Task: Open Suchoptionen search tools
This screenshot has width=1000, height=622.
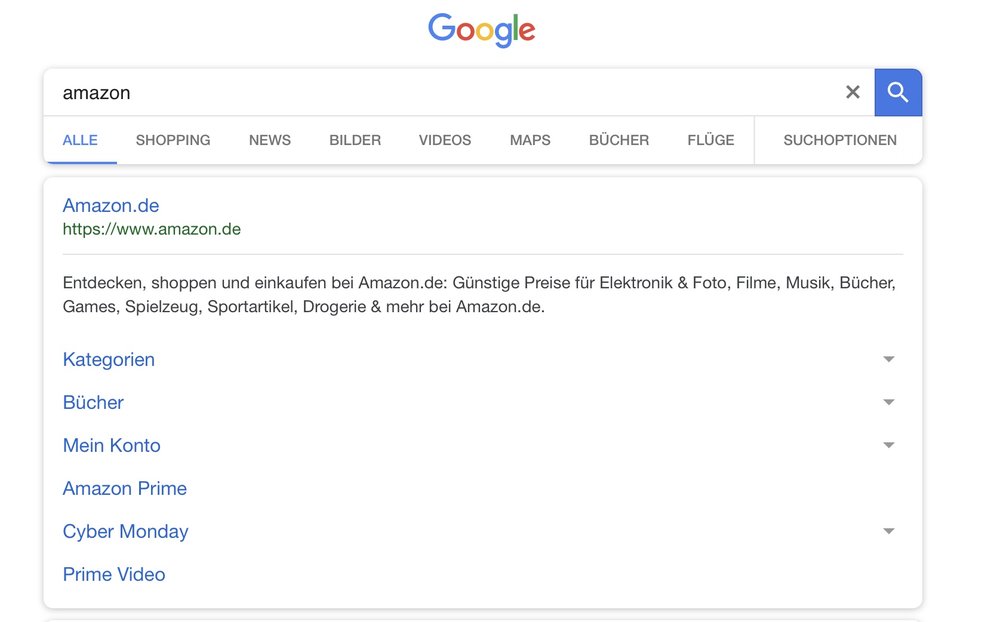Action: (840, 140)
